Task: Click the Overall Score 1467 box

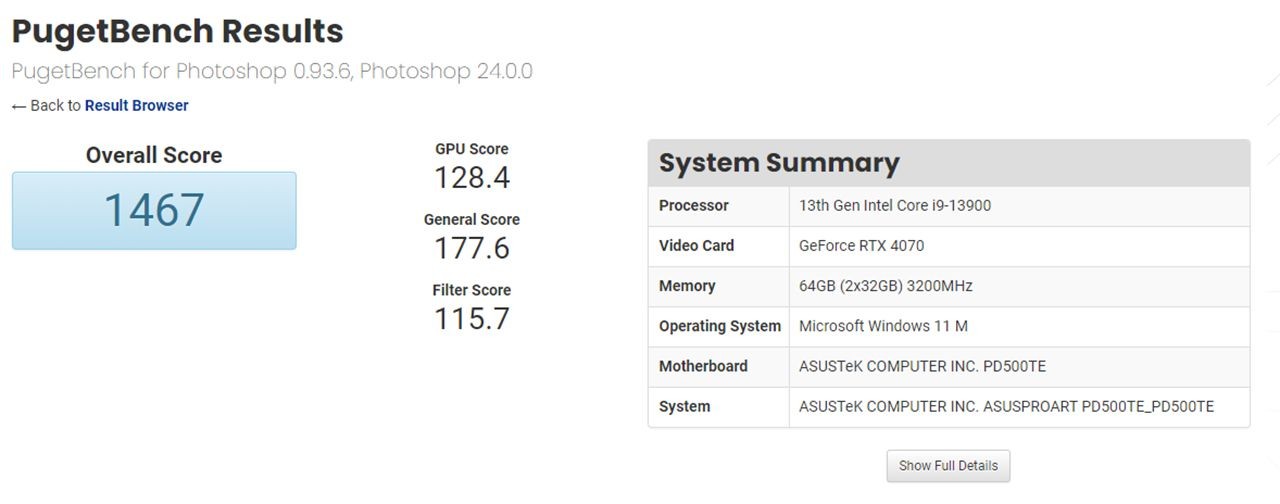Action: click(154, 210)
